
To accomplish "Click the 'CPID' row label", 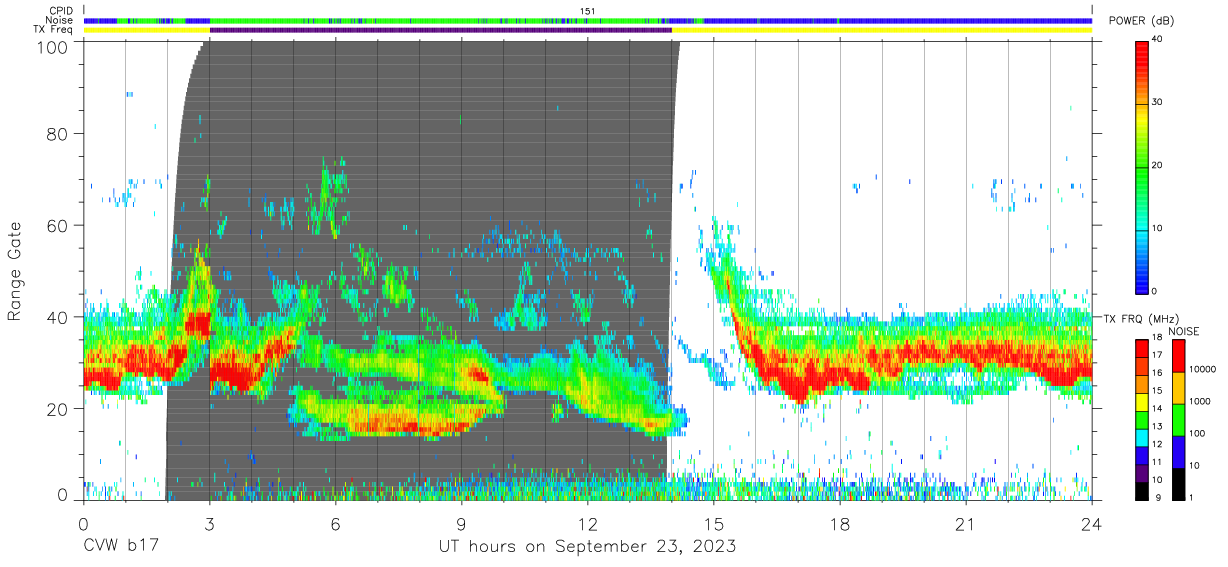I will [x=61, y=11].
